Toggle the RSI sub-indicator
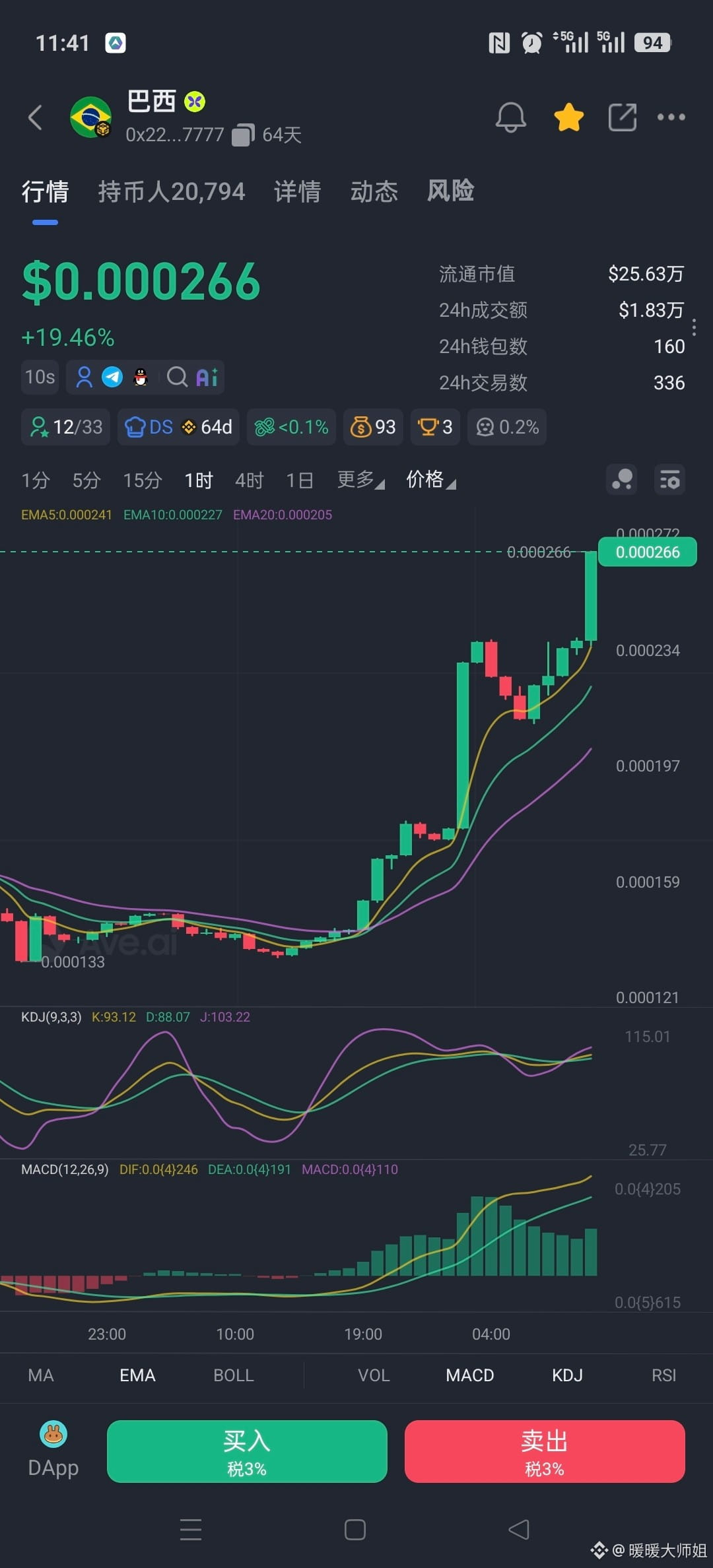The image size is (713, 1568). 663,1375
